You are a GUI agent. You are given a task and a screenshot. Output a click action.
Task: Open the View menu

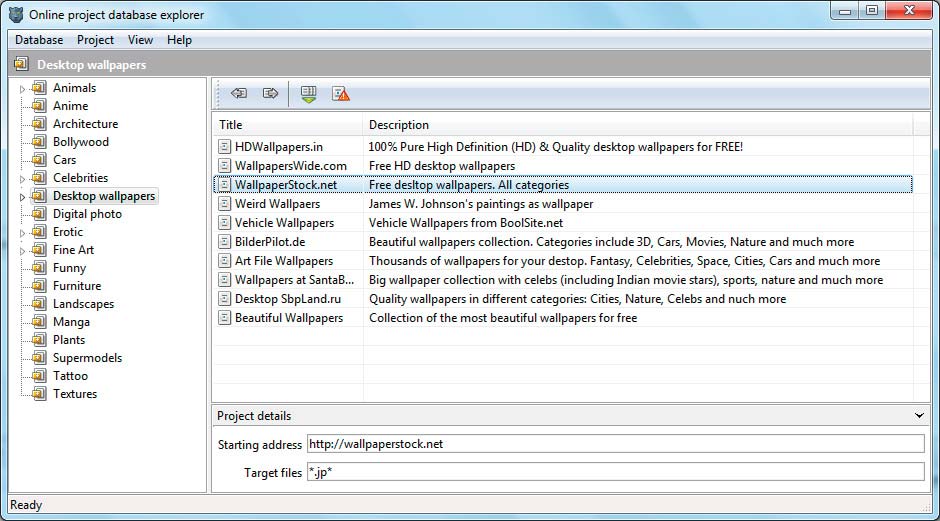pos(140,40)
